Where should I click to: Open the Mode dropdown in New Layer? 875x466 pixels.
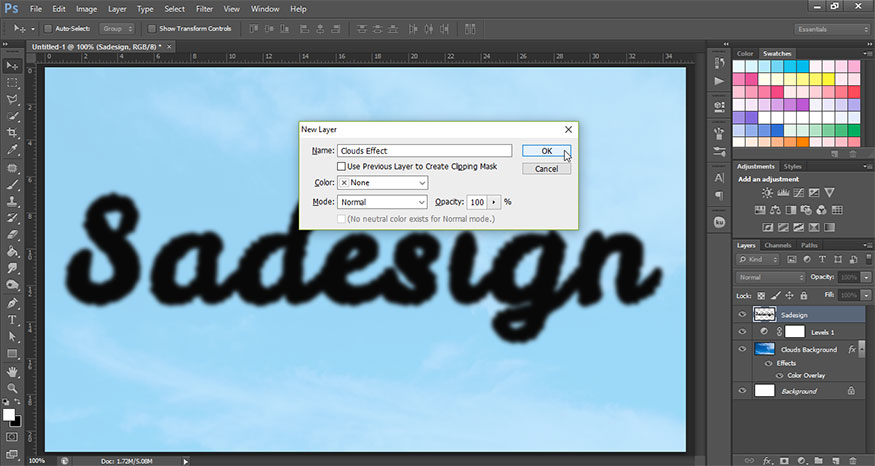pos(382,202)
